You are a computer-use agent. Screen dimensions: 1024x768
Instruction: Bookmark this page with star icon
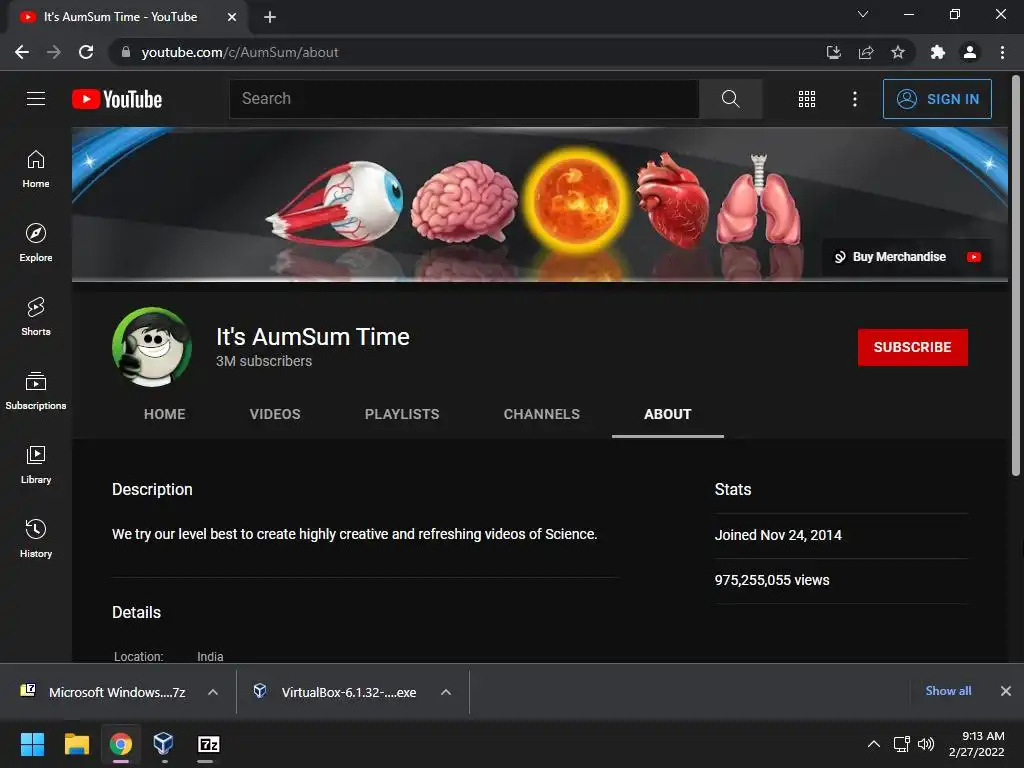[x=898, y=52]
